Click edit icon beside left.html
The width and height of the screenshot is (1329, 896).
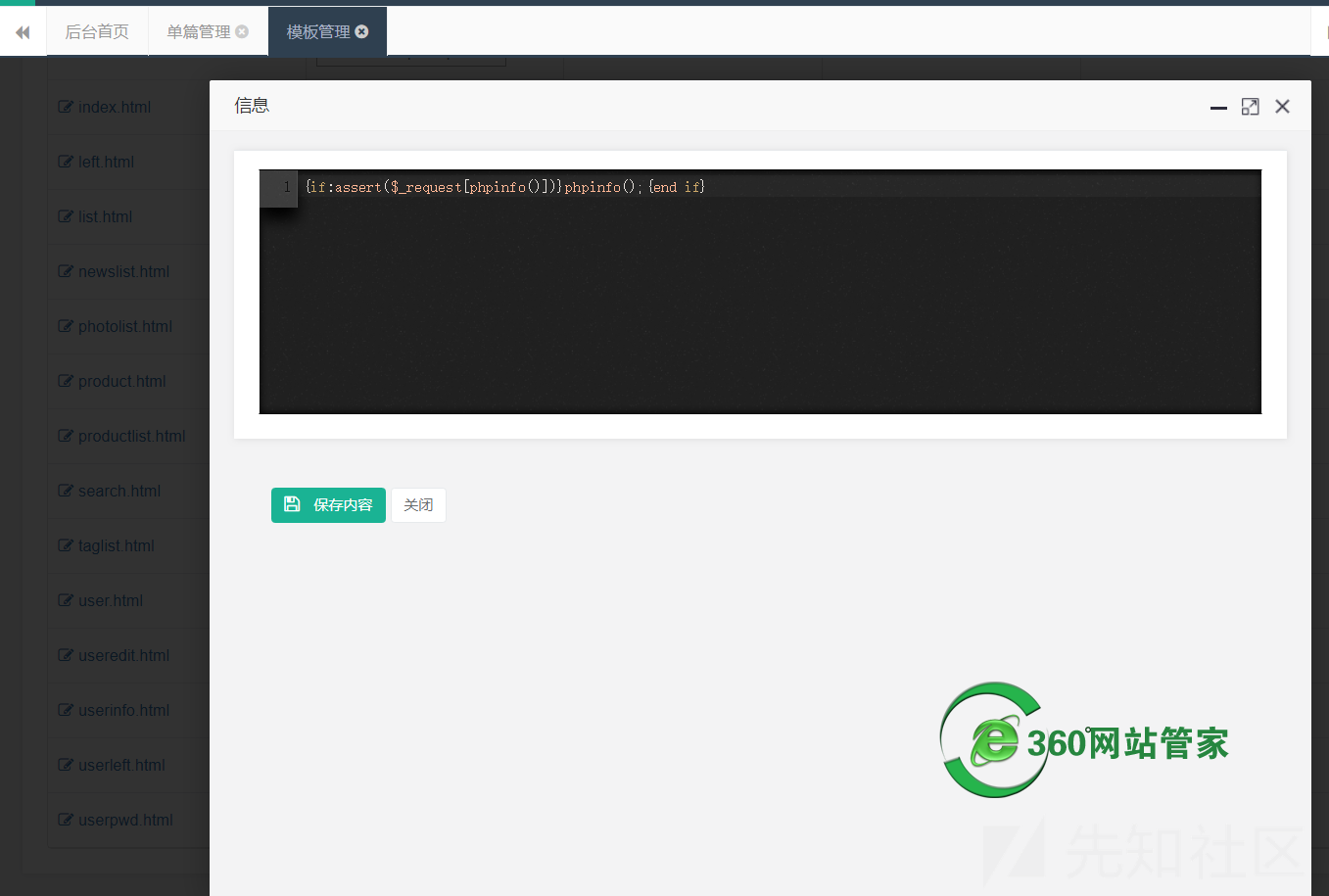point(66,162)
